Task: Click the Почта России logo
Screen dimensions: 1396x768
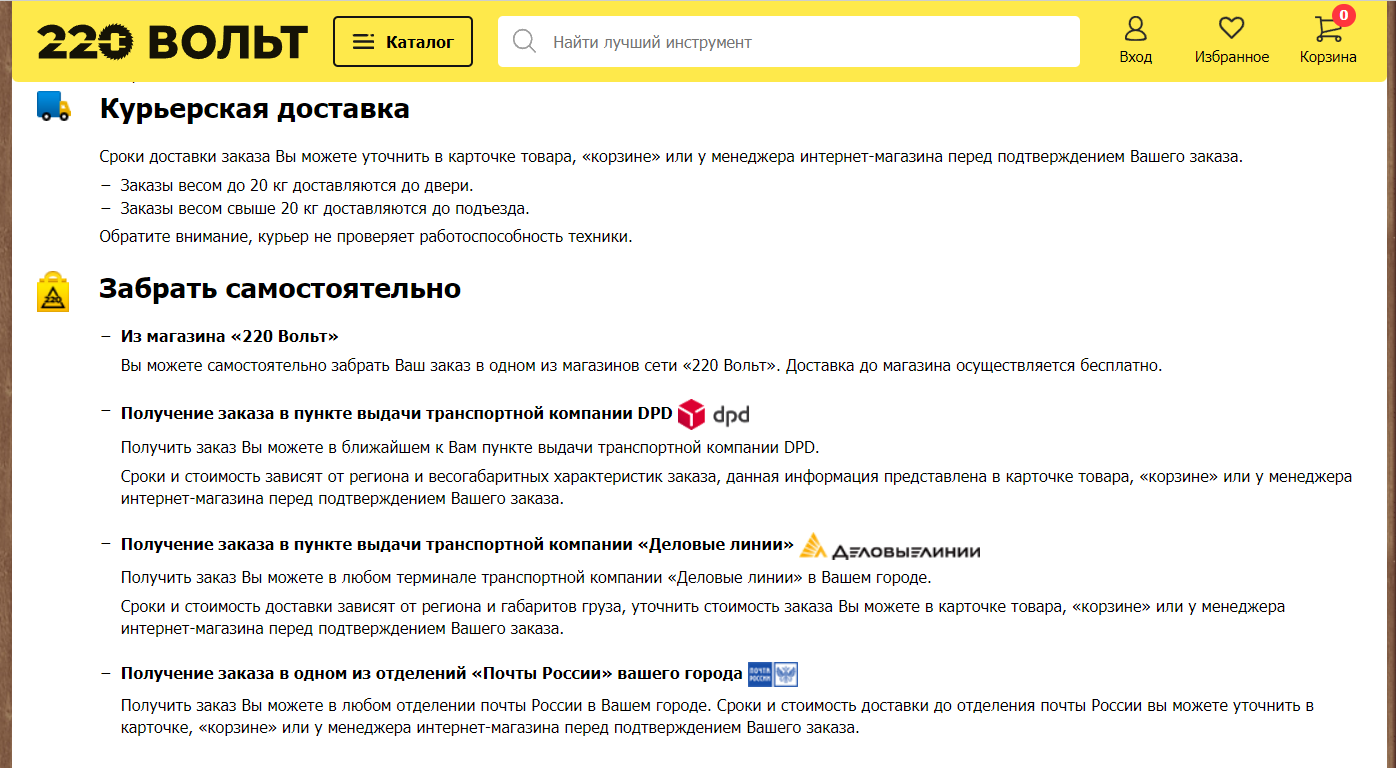Action: tap(773, 674)
